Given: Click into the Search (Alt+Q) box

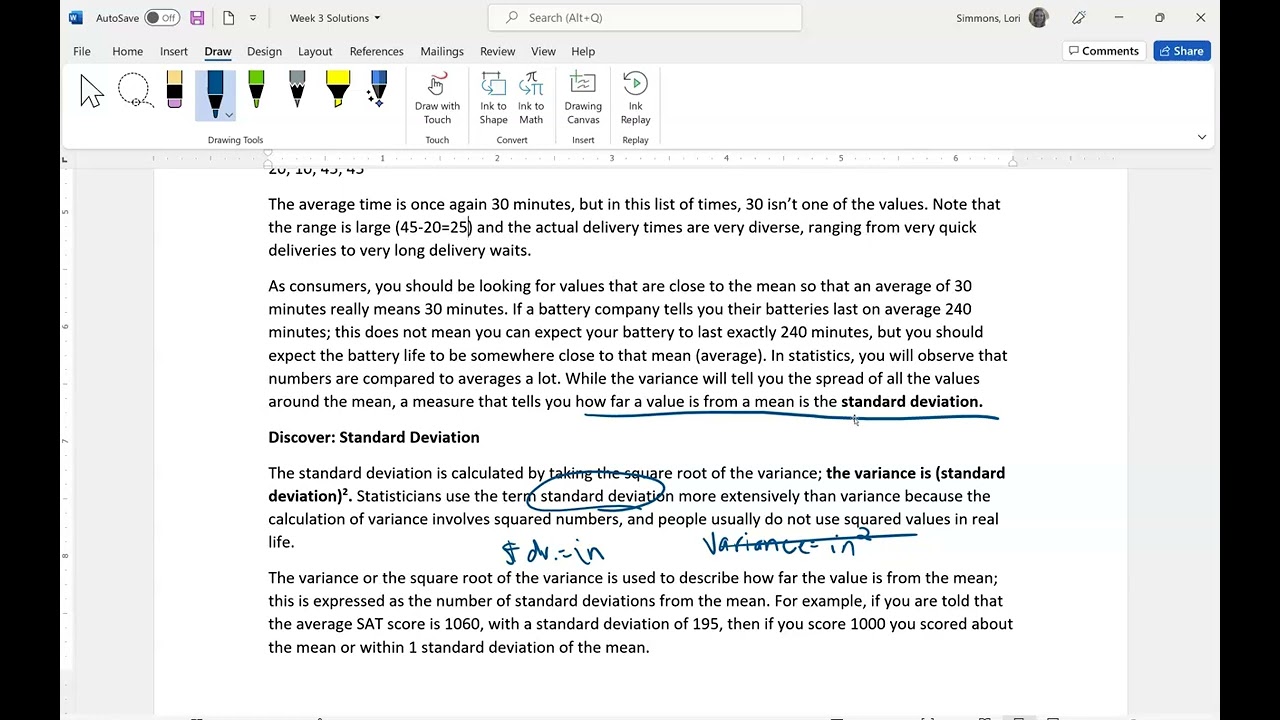Looking at the screenshot, I should point(645,18).
